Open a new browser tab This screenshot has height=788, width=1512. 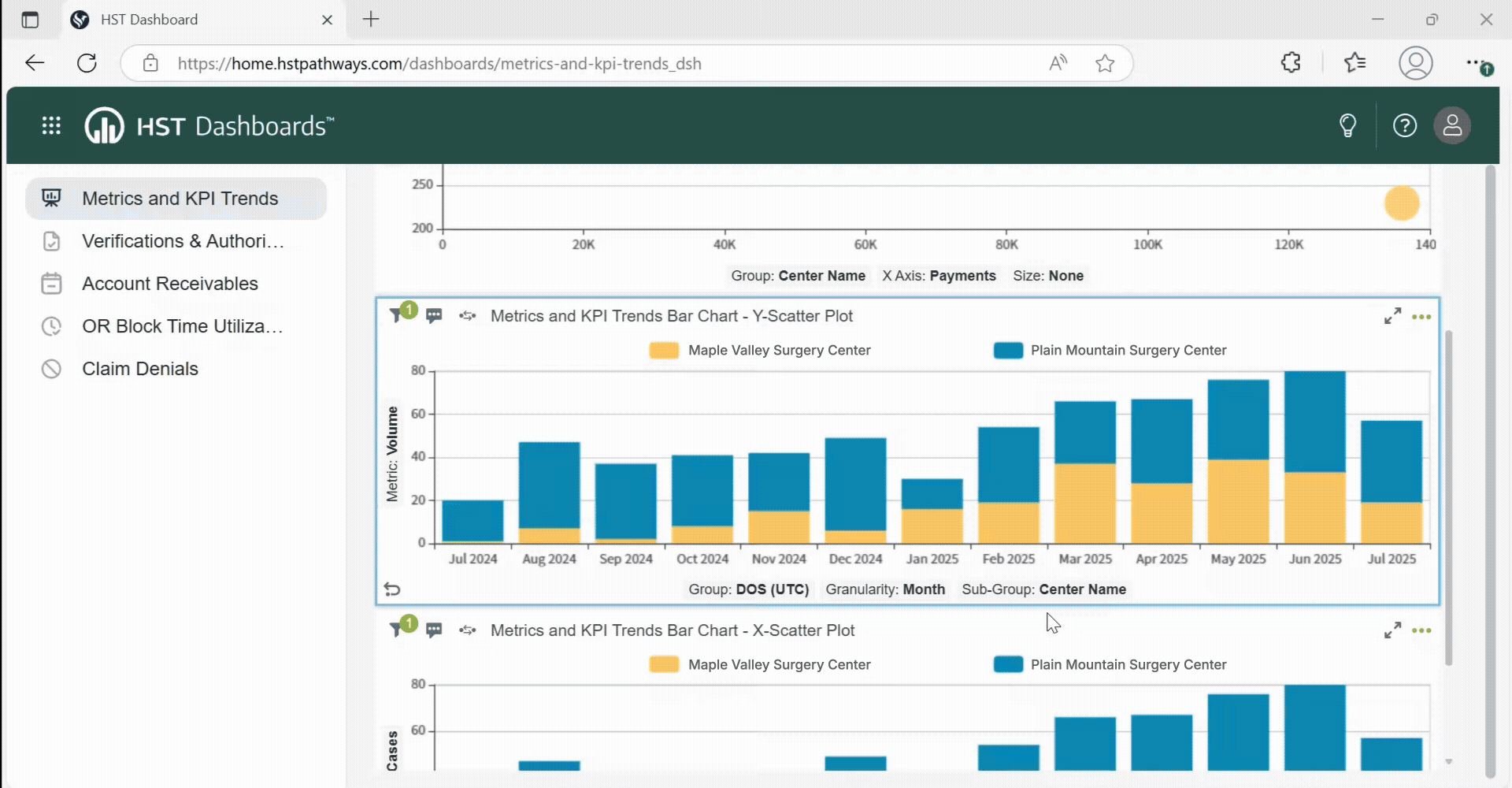[371, 20]
